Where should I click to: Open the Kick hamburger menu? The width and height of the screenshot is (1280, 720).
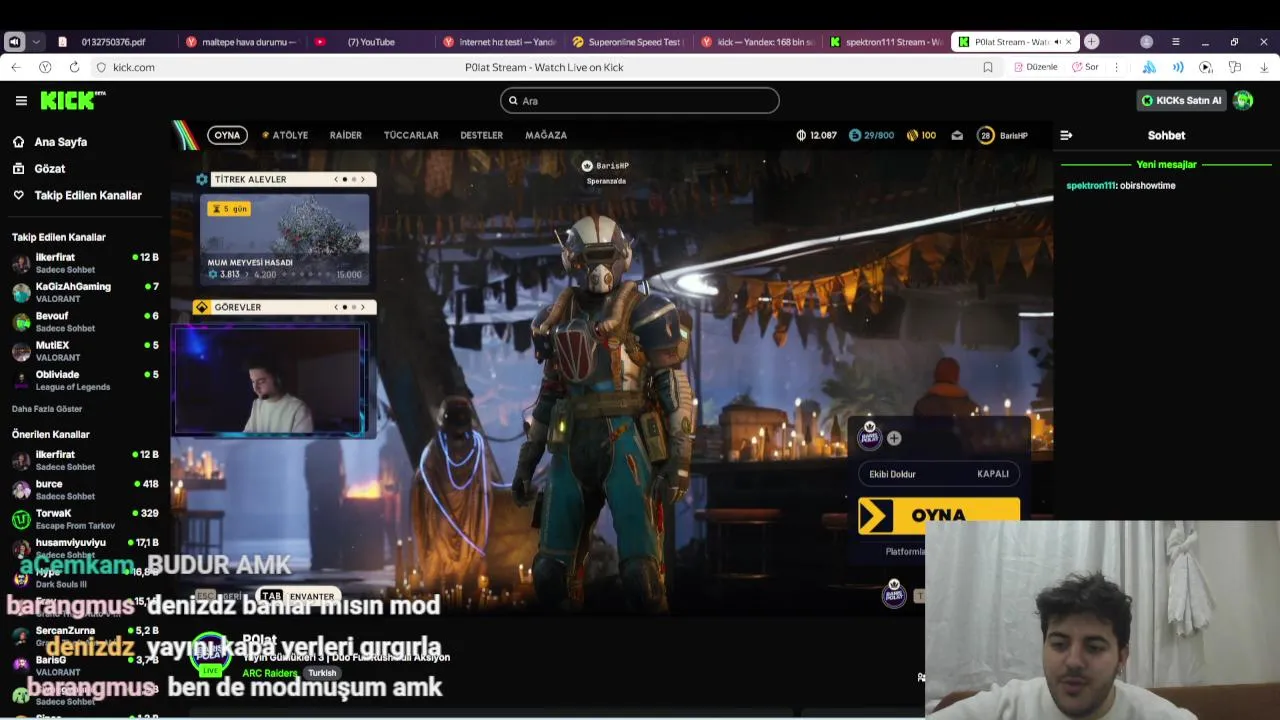21,100
